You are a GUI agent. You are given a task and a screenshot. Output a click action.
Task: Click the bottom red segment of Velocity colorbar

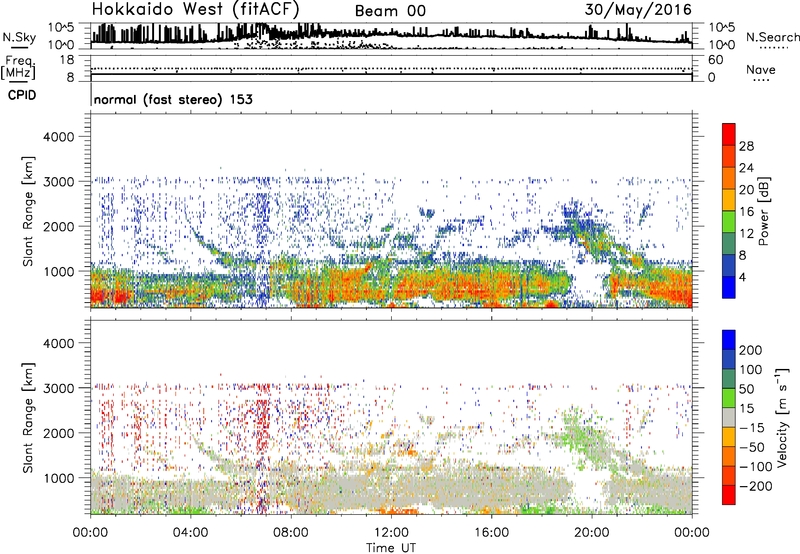729,495
